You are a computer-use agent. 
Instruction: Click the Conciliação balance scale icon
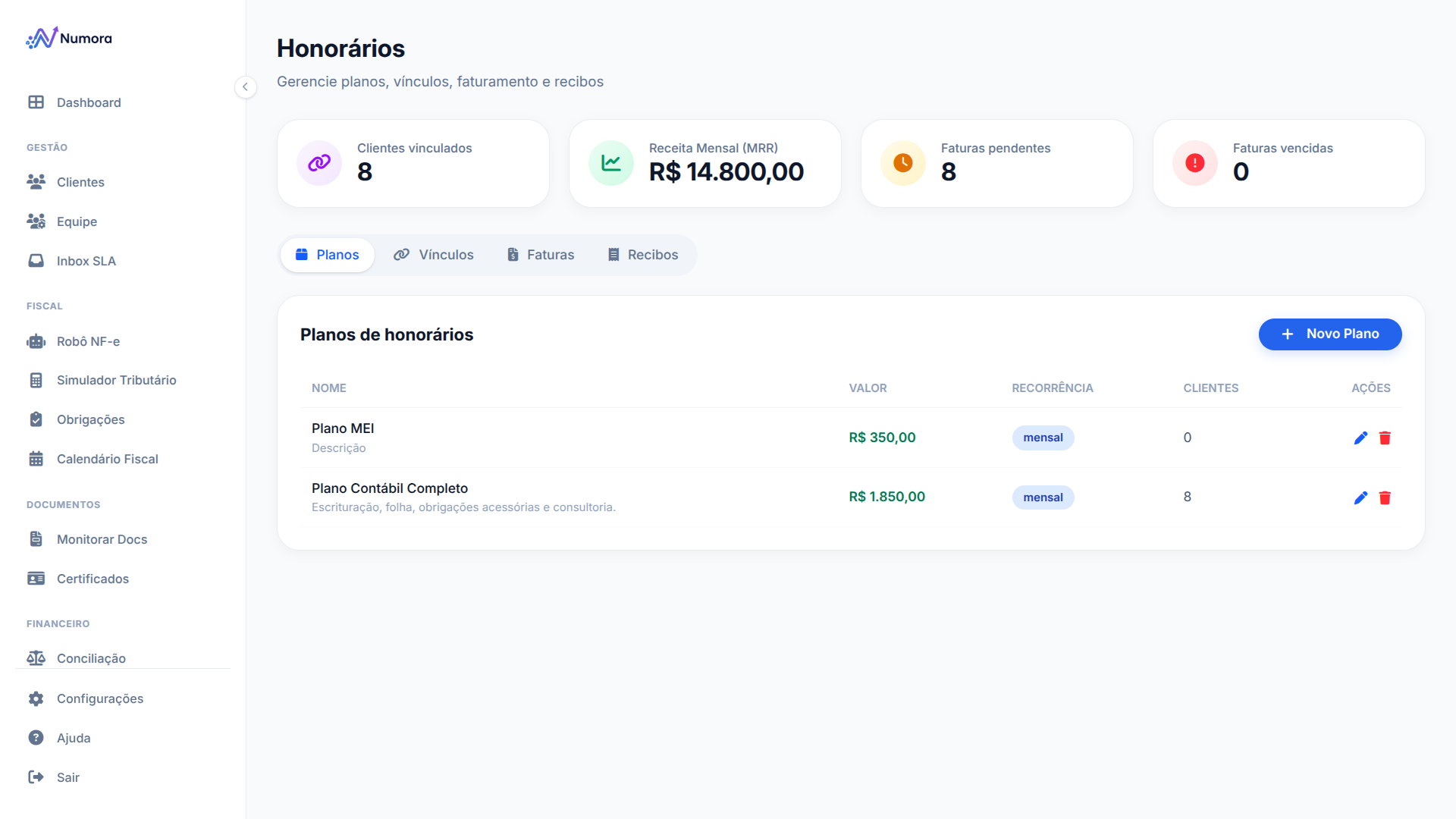[36, 658]
